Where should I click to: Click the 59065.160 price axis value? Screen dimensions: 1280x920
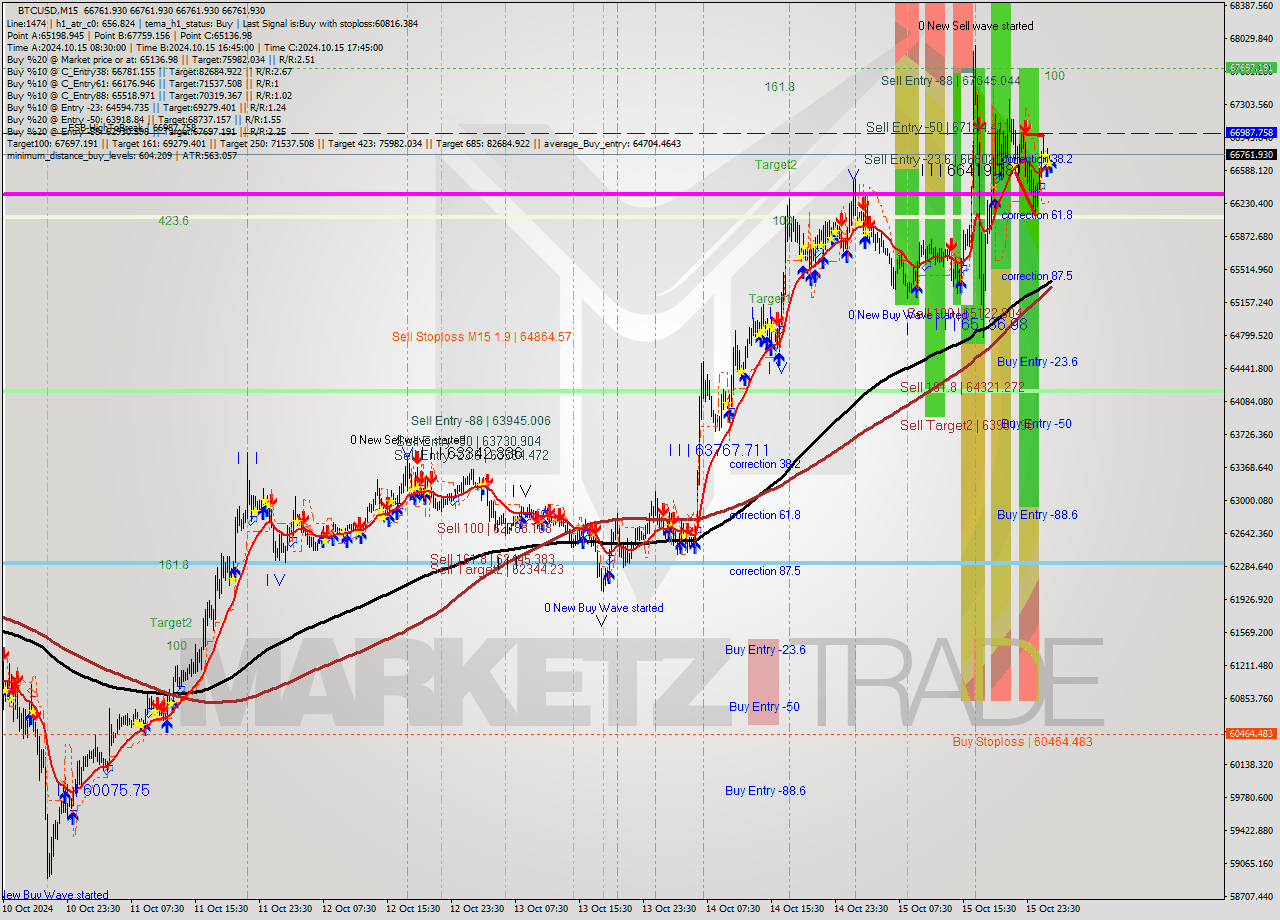click(x=1250, y=864)
